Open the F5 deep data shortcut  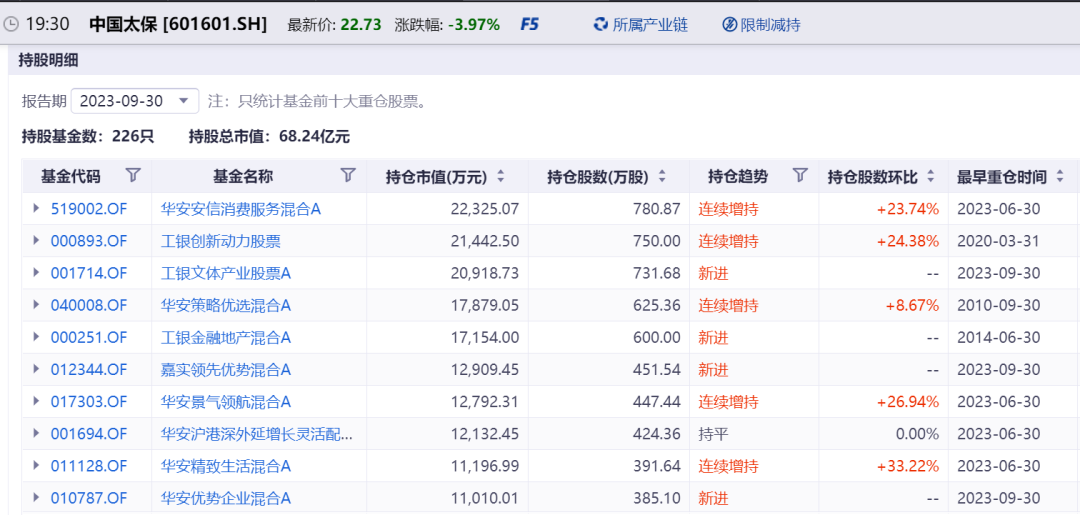tap(529, 25)
